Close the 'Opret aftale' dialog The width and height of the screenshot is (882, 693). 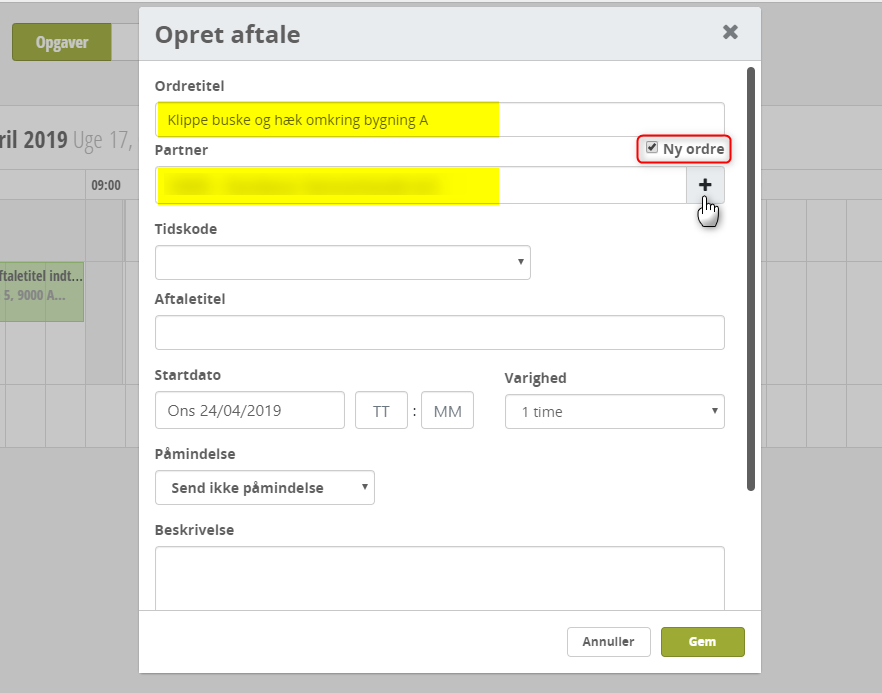(729, 31)
